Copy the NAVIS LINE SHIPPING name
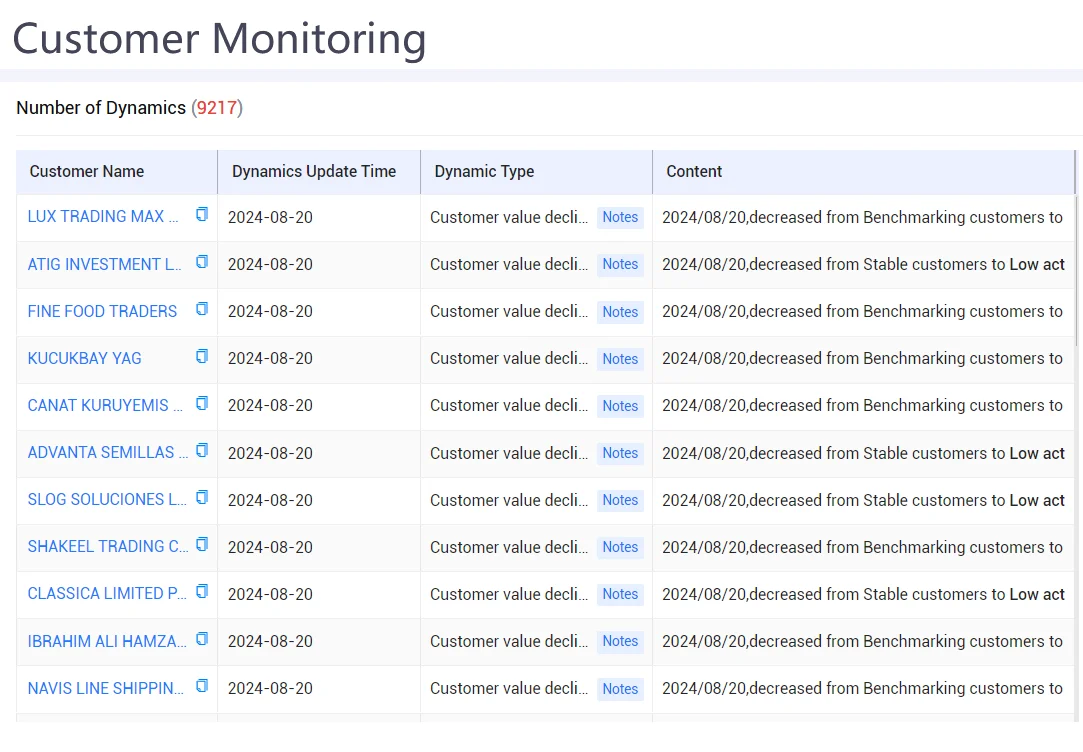This screenshot has width=1083, height=752. pyautogui.click(x=202, y=686)
